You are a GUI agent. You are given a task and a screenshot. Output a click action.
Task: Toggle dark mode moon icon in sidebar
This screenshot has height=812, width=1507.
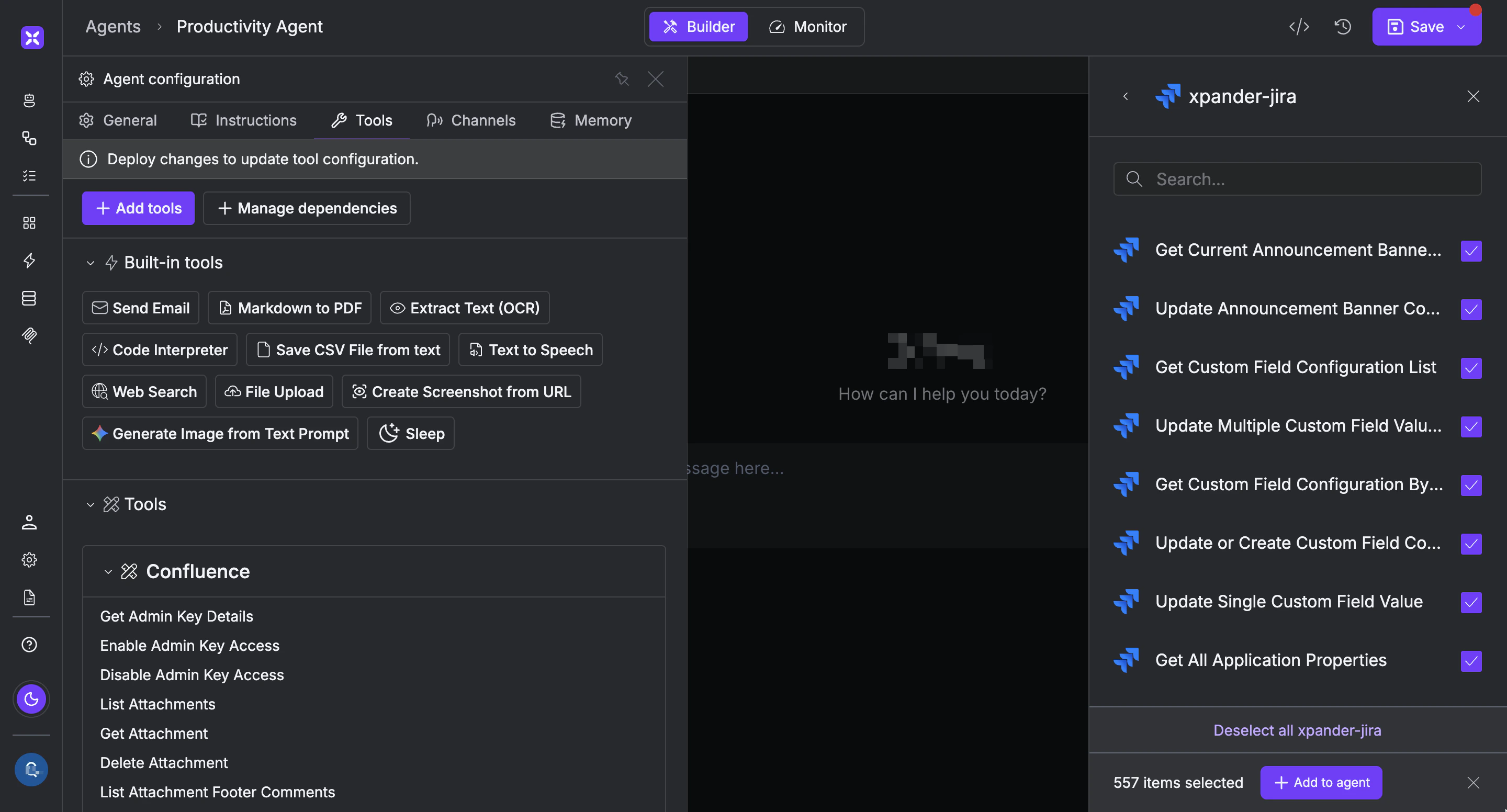point(31,698)
